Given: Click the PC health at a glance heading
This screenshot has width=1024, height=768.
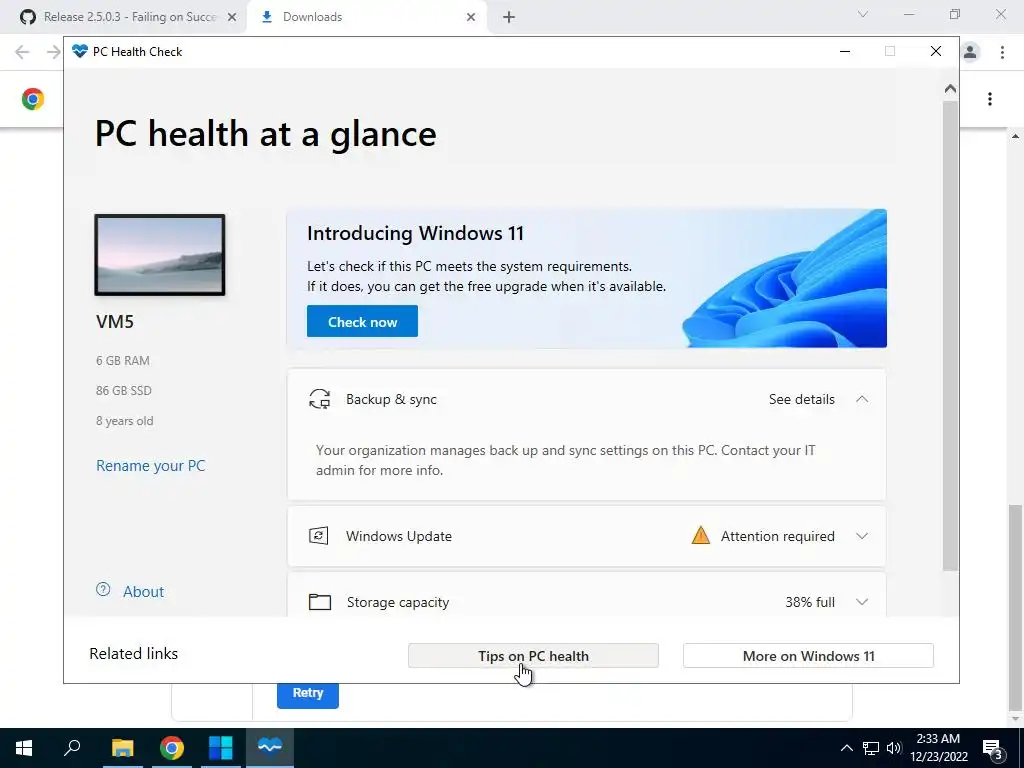Looking at the screenshot, I should click(266, 134).
